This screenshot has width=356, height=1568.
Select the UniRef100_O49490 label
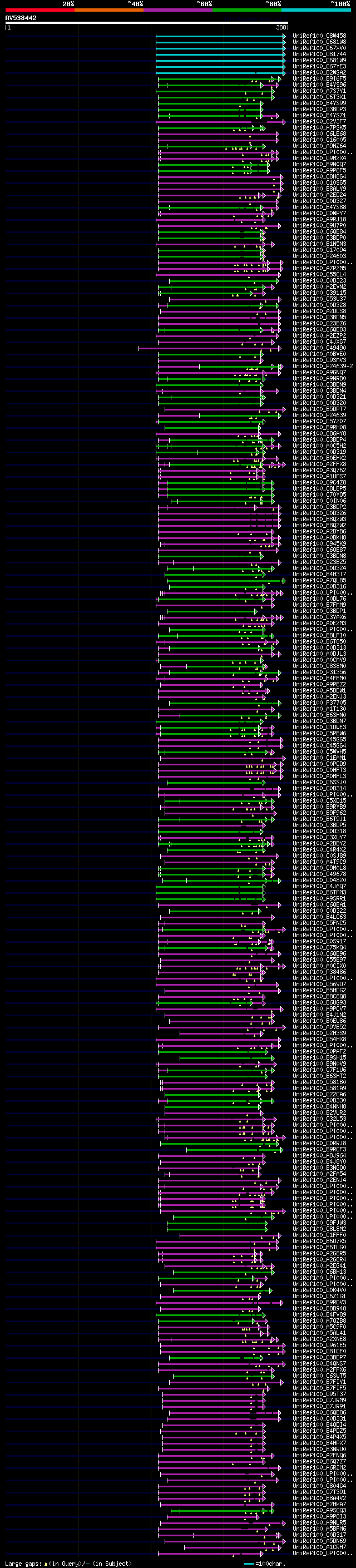[319, 348]
